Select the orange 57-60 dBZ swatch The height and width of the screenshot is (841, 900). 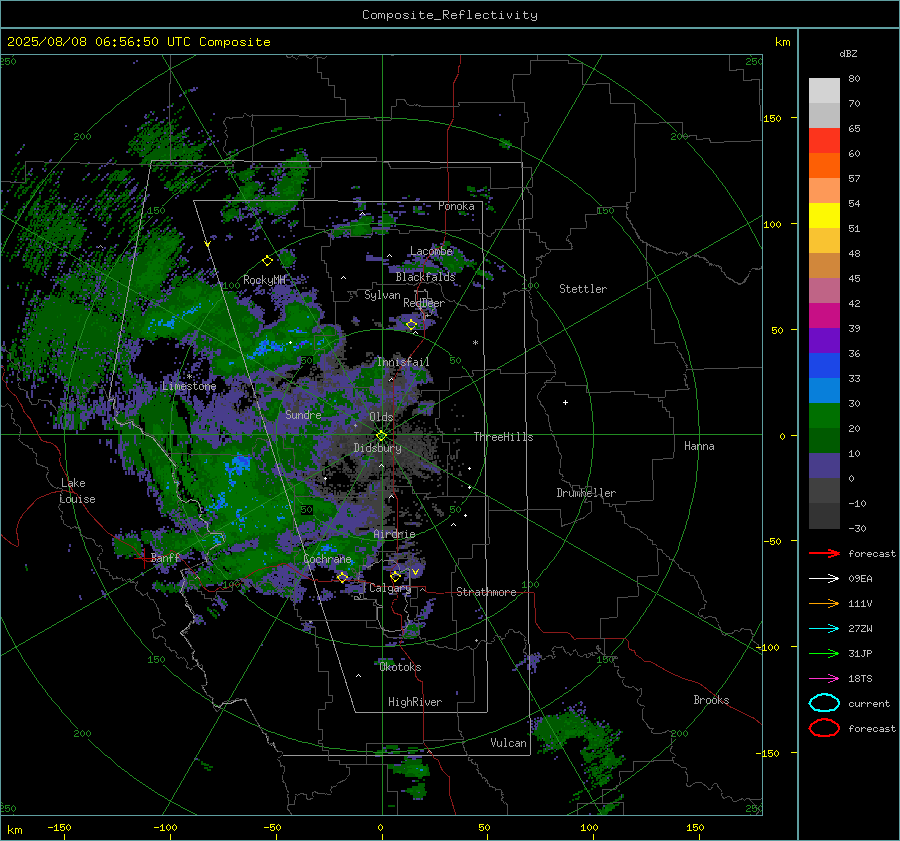click(x=824, y=165)
